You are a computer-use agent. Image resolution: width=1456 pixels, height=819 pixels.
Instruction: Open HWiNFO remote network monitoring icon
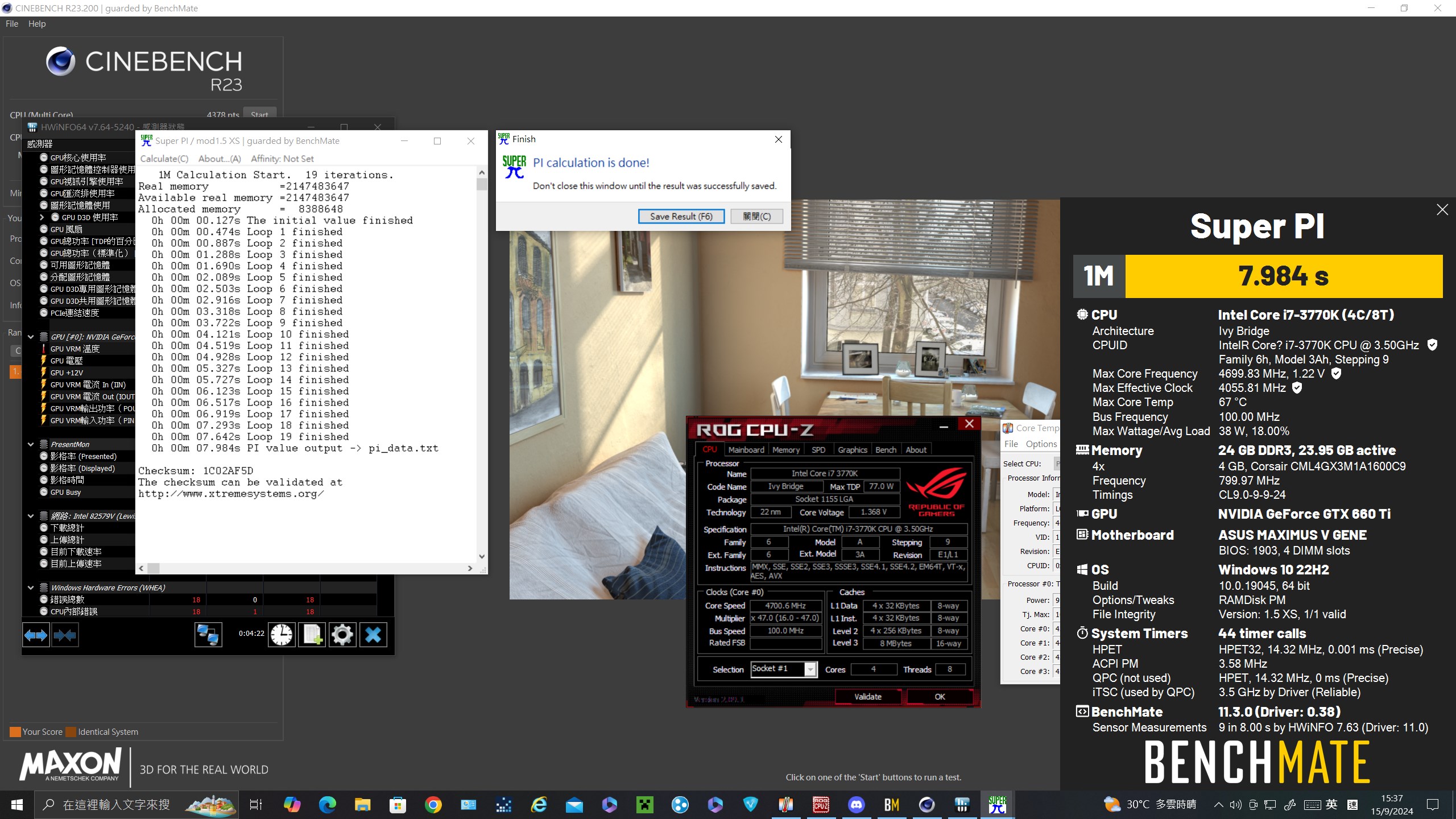point(208,635)
